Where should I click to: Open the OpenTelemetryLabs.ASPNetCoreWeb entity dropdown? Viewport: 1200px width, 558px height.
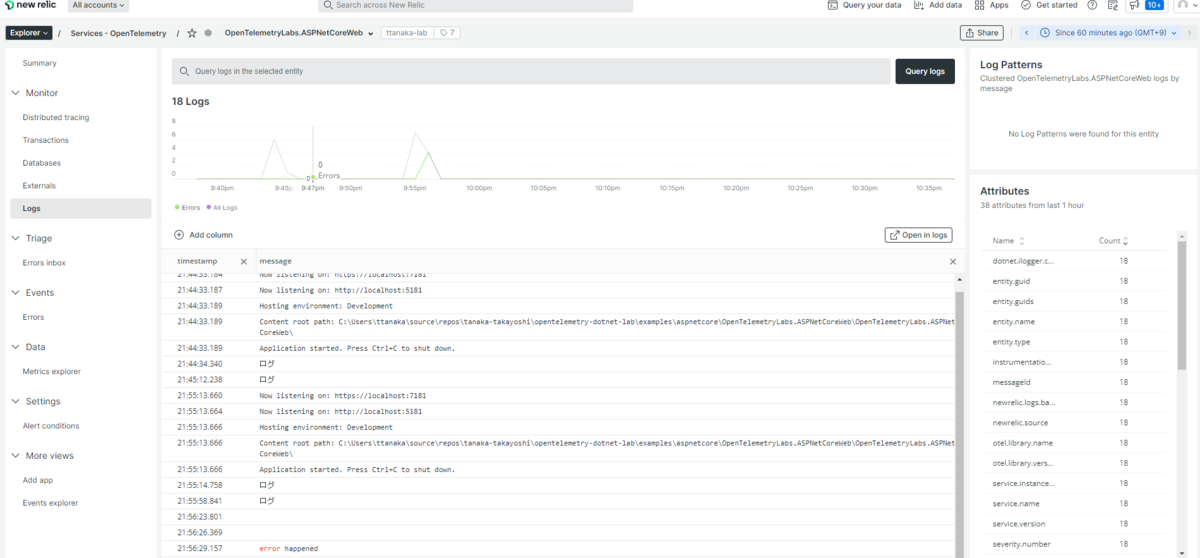click(299, 33)
